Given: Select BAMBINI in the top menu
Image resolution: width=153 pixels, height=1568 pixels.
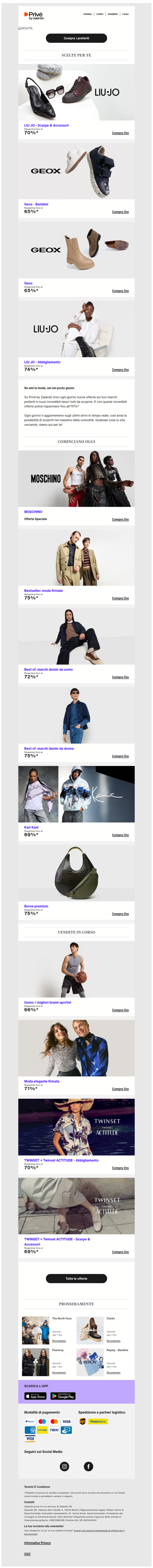Looking at the screenshot, I should [113, 14].
